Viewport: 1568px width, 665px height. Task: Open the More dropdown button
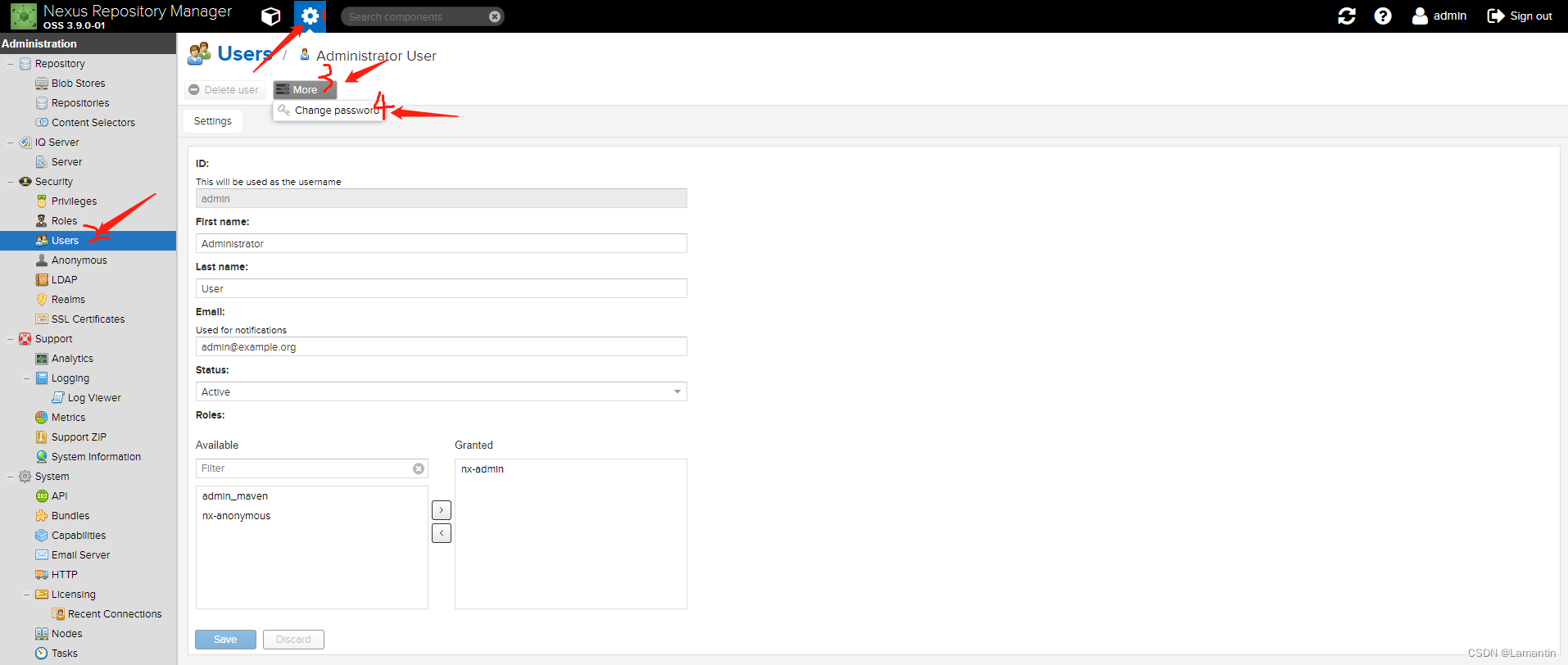305,90
